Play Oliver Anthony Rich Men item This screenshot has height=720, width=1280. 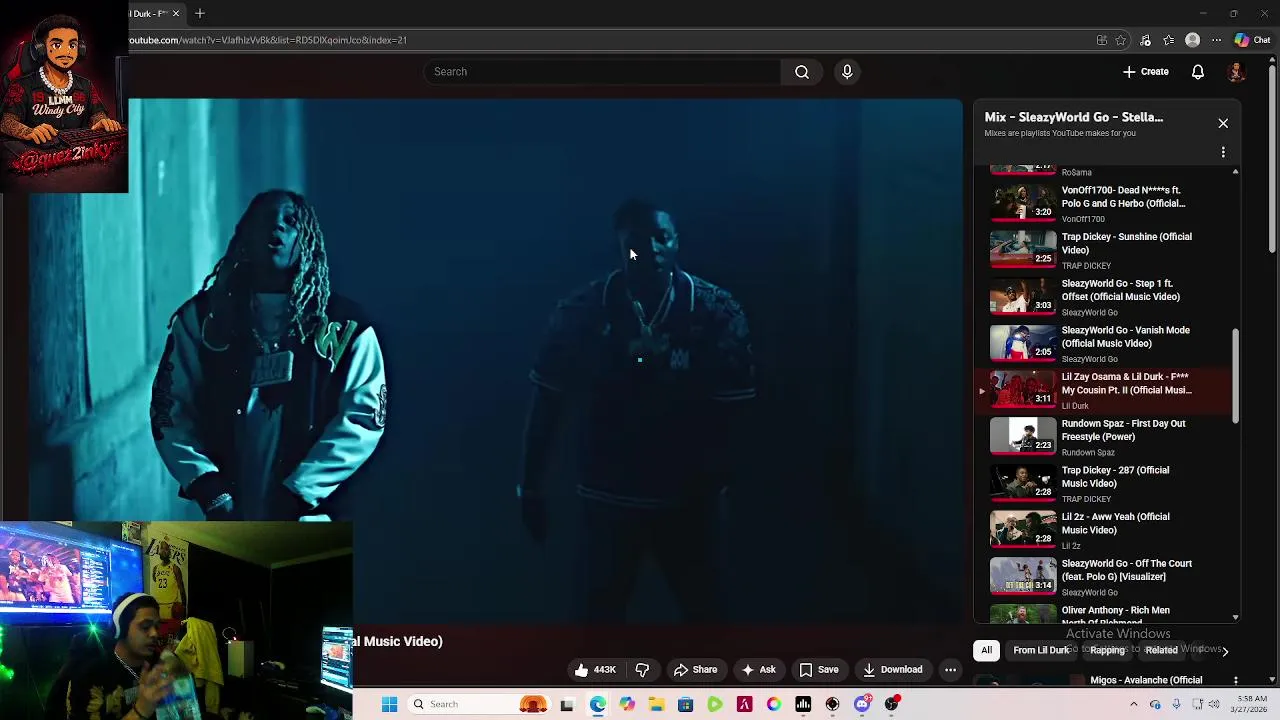click(1104, 612)
